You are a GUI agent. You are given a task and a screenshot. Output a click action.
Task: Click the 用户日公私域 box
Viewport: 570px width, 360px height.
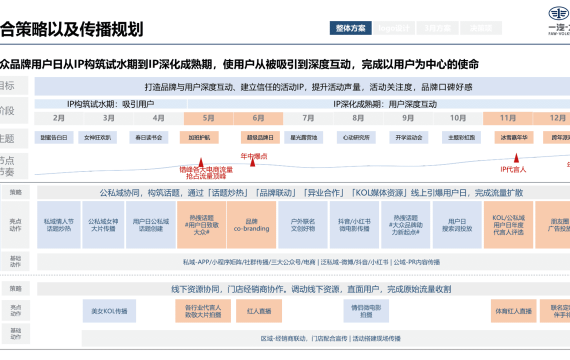click(x=150, y=225)
